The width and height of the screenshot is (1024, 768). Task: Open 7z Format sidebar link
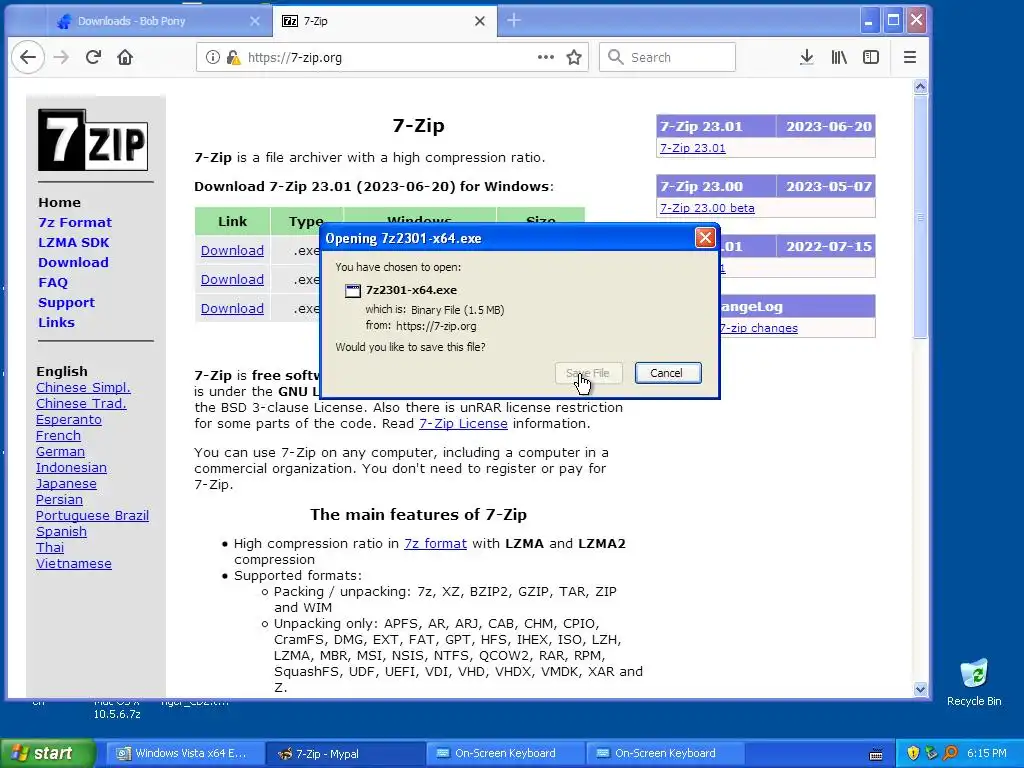(x=75, y=223)
